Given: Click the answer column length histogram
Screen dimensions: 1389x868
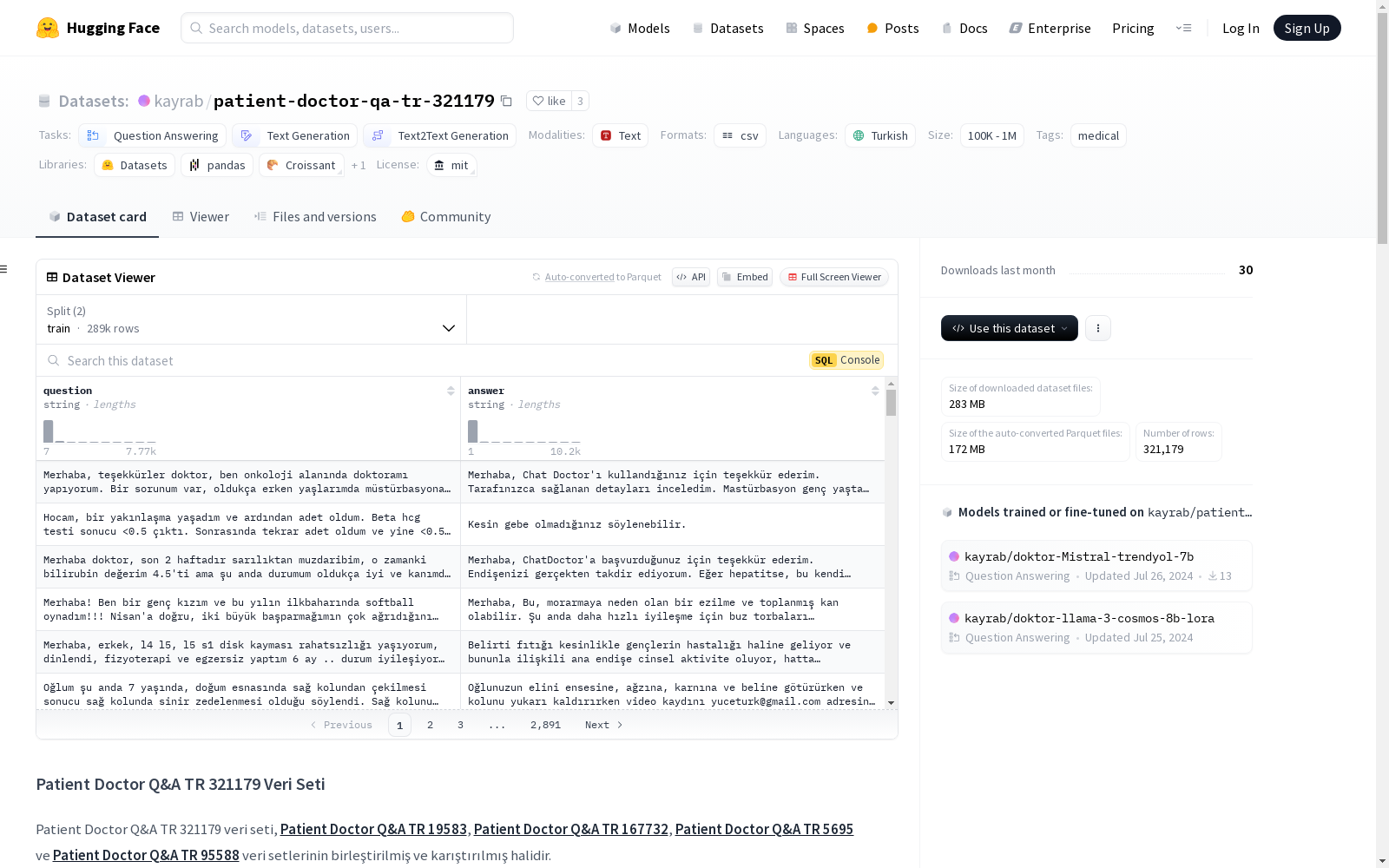Looking at the screenshot, I should [524, 431].
